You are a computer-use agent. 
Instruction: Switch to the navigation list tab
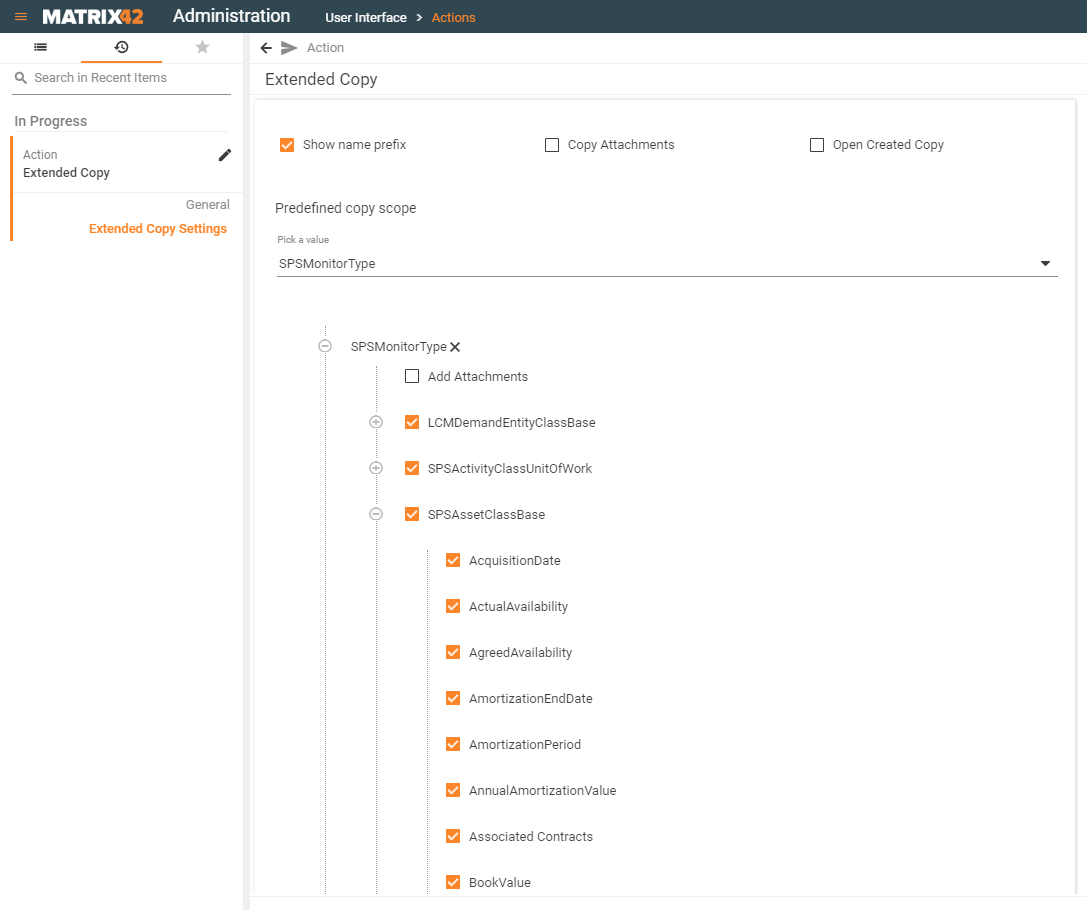(41, 47)
